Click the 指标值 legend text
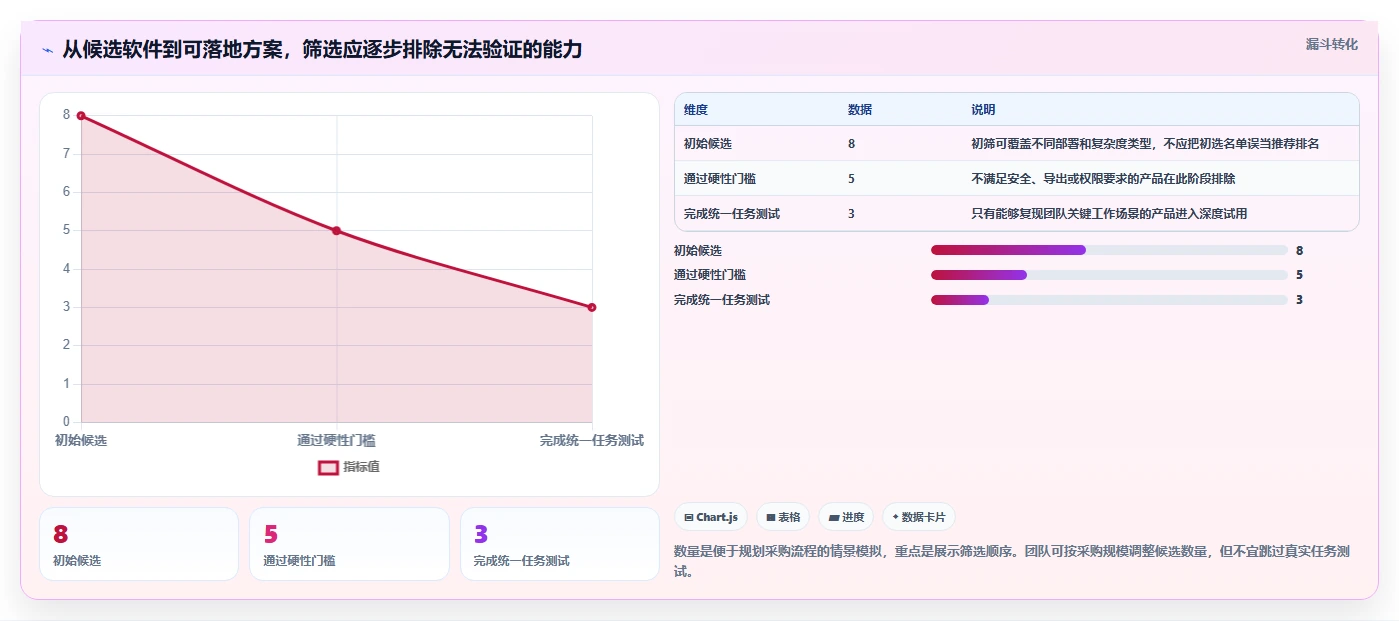This screenshot has height=621, width=1399. (362, 467)
